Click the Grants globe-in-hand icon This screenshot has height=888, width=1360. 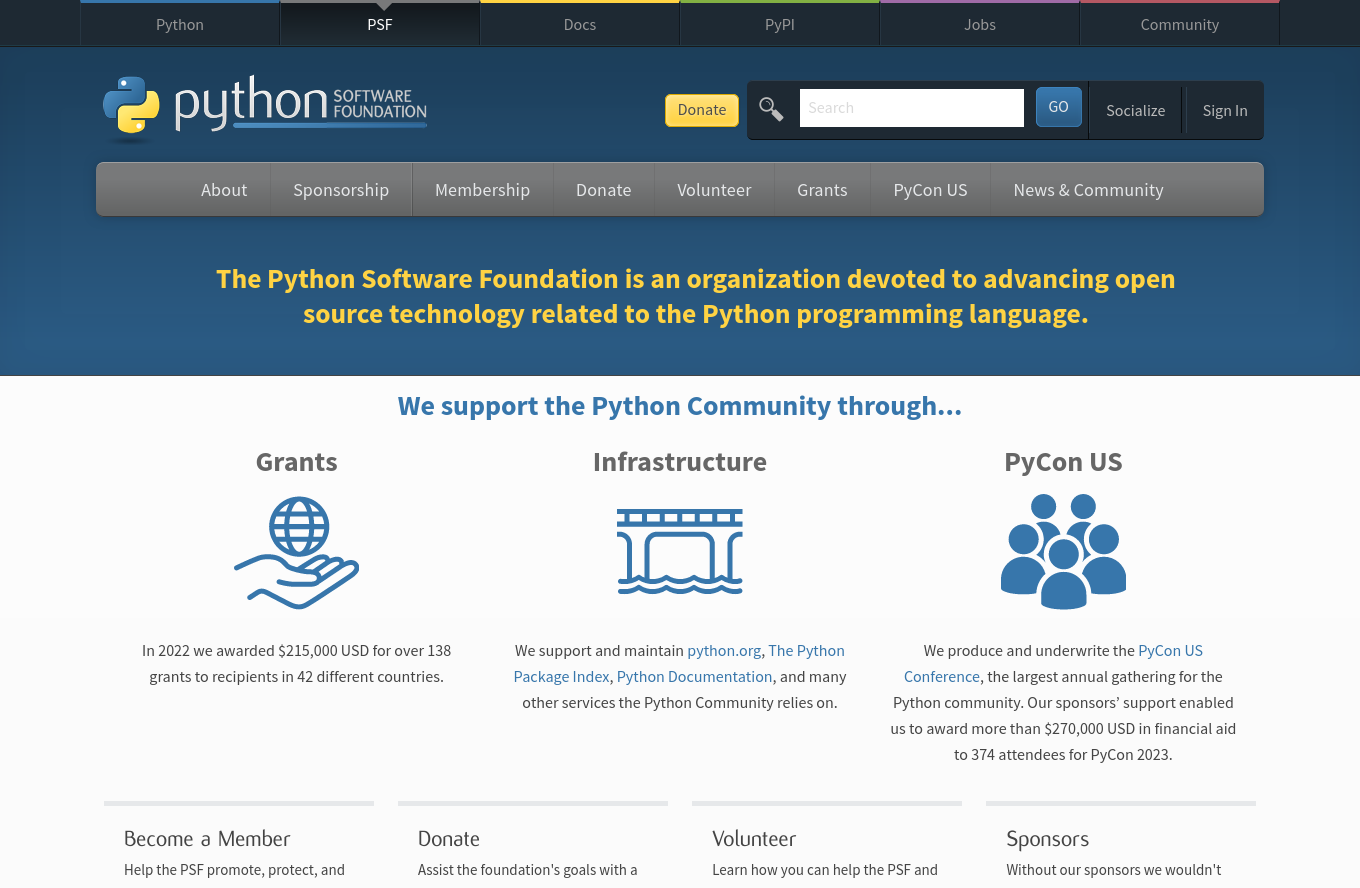(x=297, y=553)
